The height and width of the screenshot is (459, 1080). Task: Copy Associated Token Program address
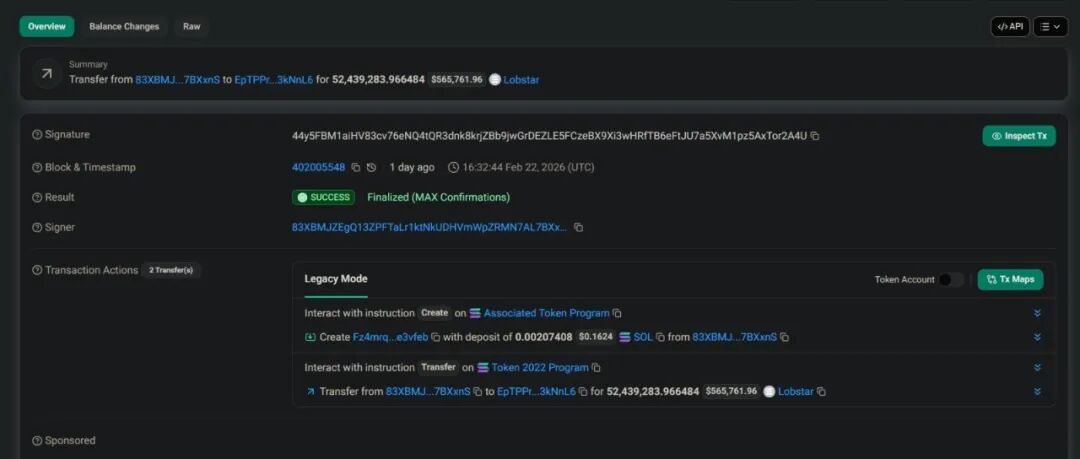[x=617, y=314]
